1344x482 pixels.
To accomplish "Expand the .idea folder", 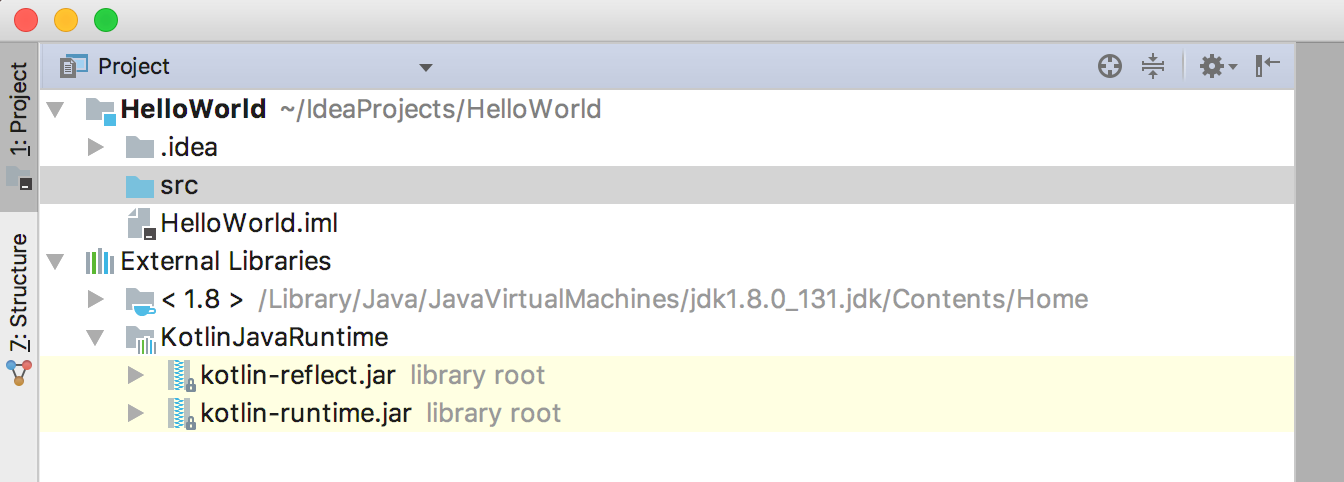I will tap(96, 148).
